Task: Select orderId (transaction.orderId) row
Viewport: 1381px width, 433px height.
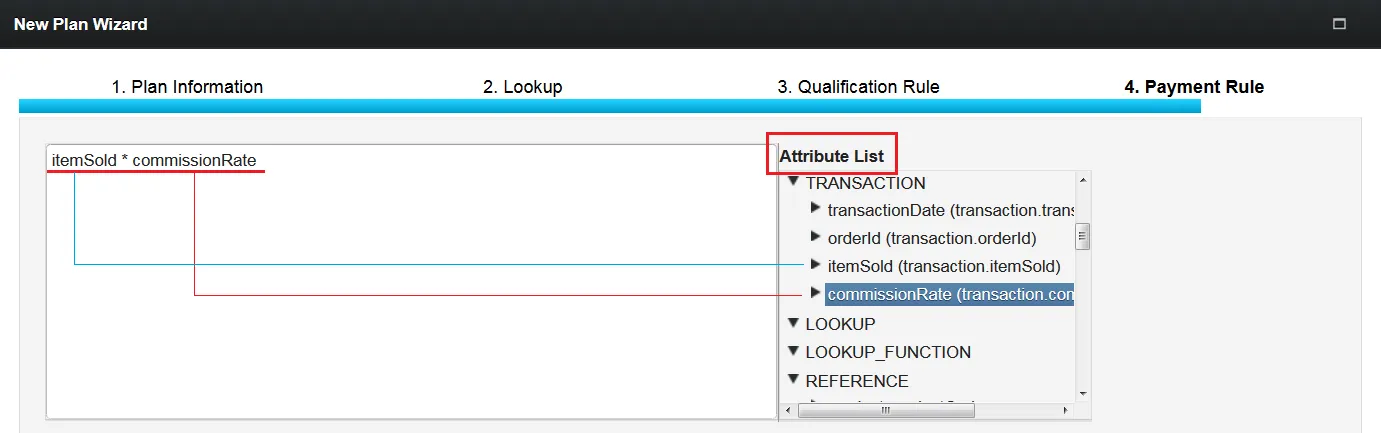Action: coord(932,239)
